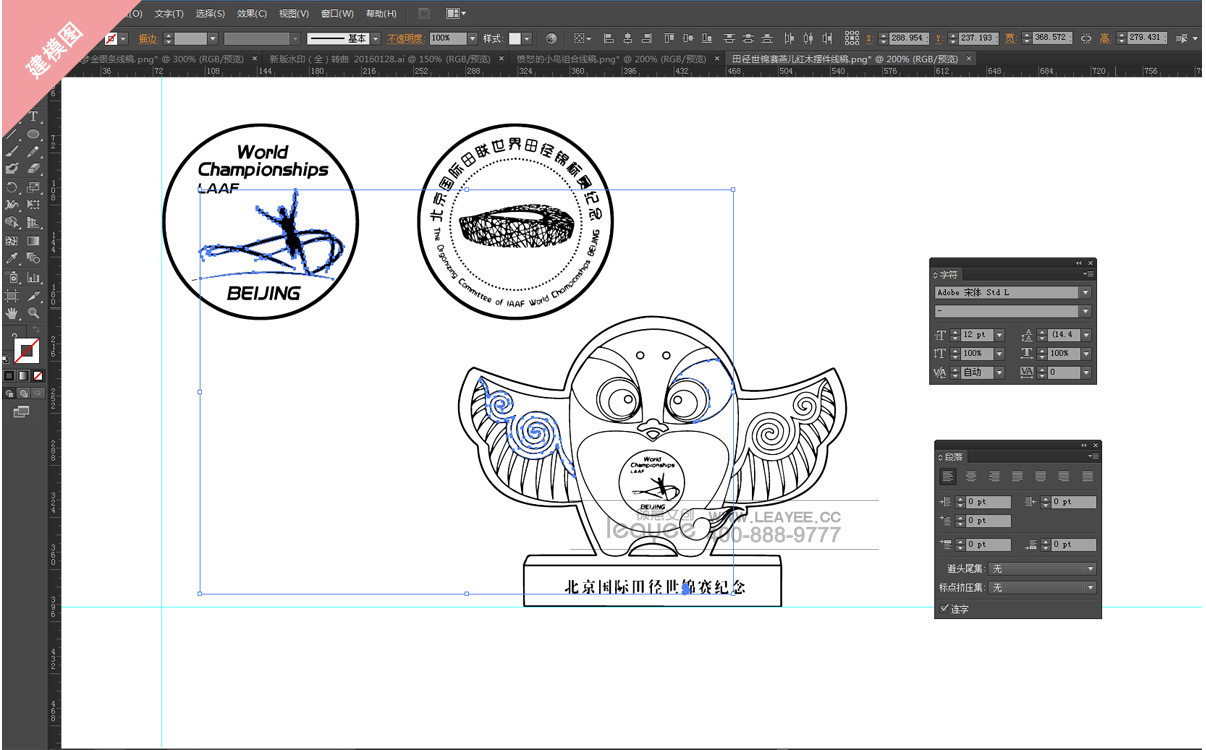Viewport: 1206px width, 750px height.
Task: Select the Type tool in the toolbox
Action: (x=33, y=117)
